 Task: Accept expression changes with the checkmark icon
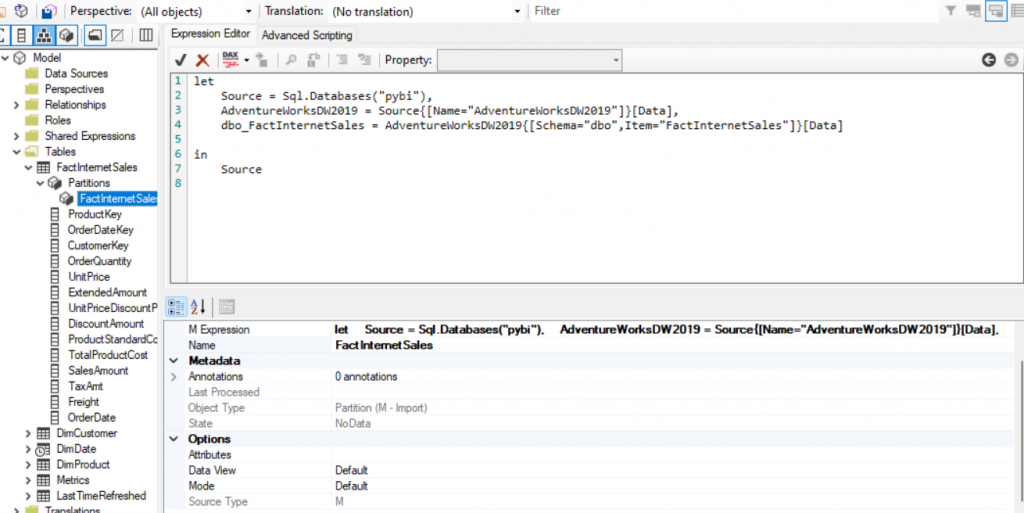181,60
